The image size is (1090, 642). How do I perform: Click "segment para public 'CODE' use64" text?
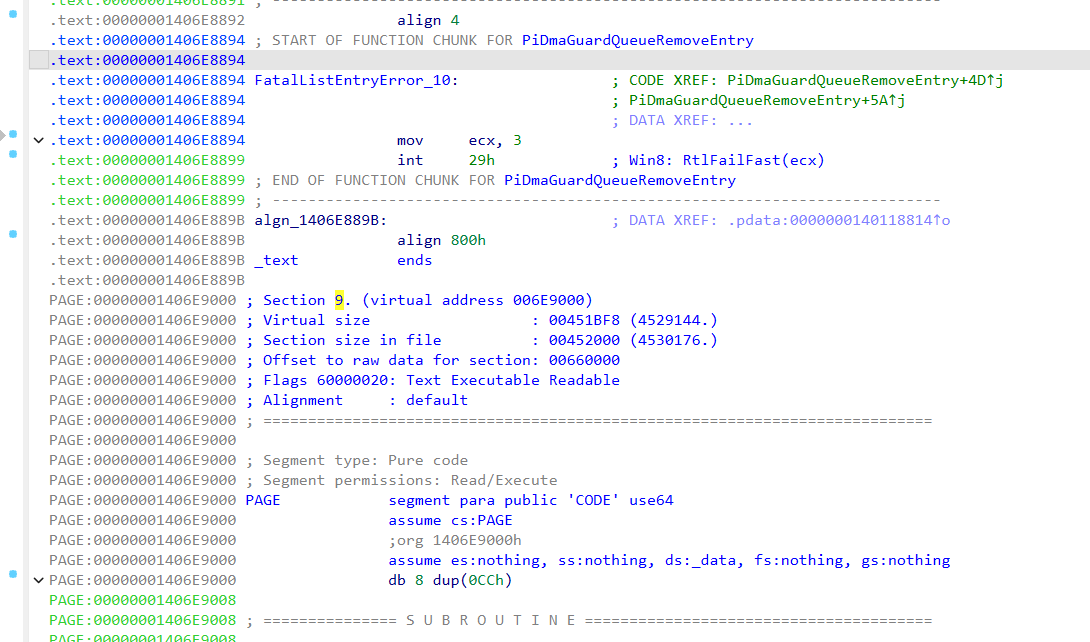[530, 501]
